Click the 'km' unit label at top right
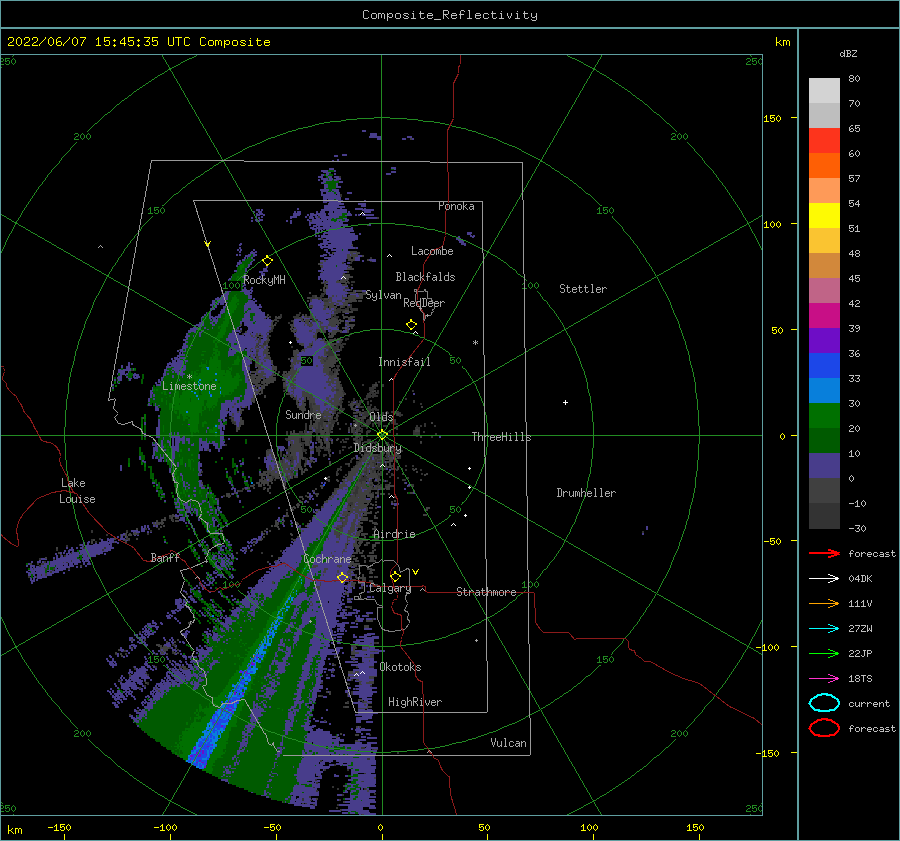The width and height of the screenshot is (900, 841). (x=782, y=42)
